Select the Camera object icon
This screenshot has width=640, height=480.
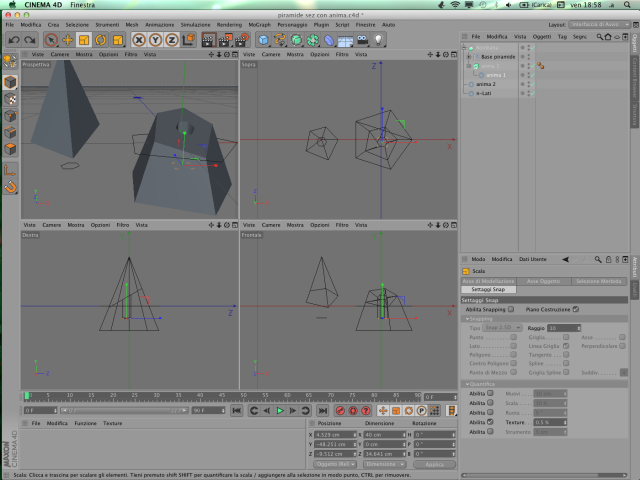point(362,40)
